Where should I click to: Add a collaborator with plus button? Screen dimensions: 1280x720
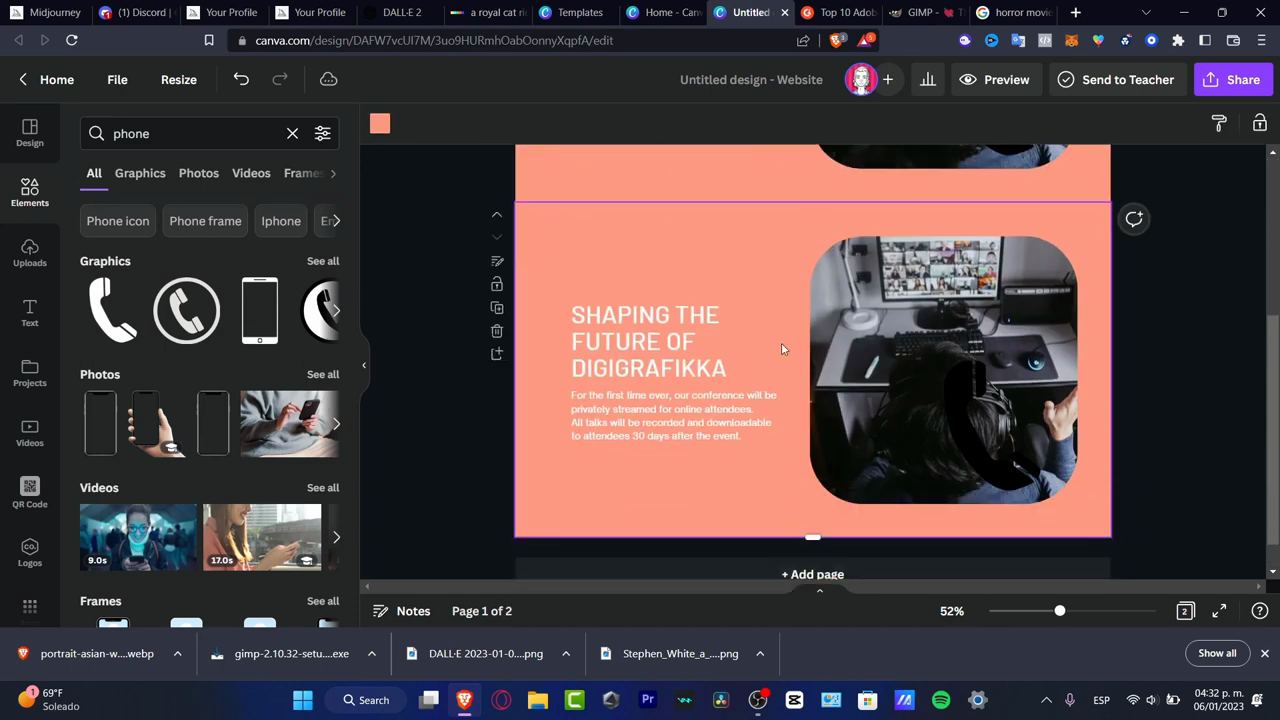pyautogui.click(x=888, y=80)
